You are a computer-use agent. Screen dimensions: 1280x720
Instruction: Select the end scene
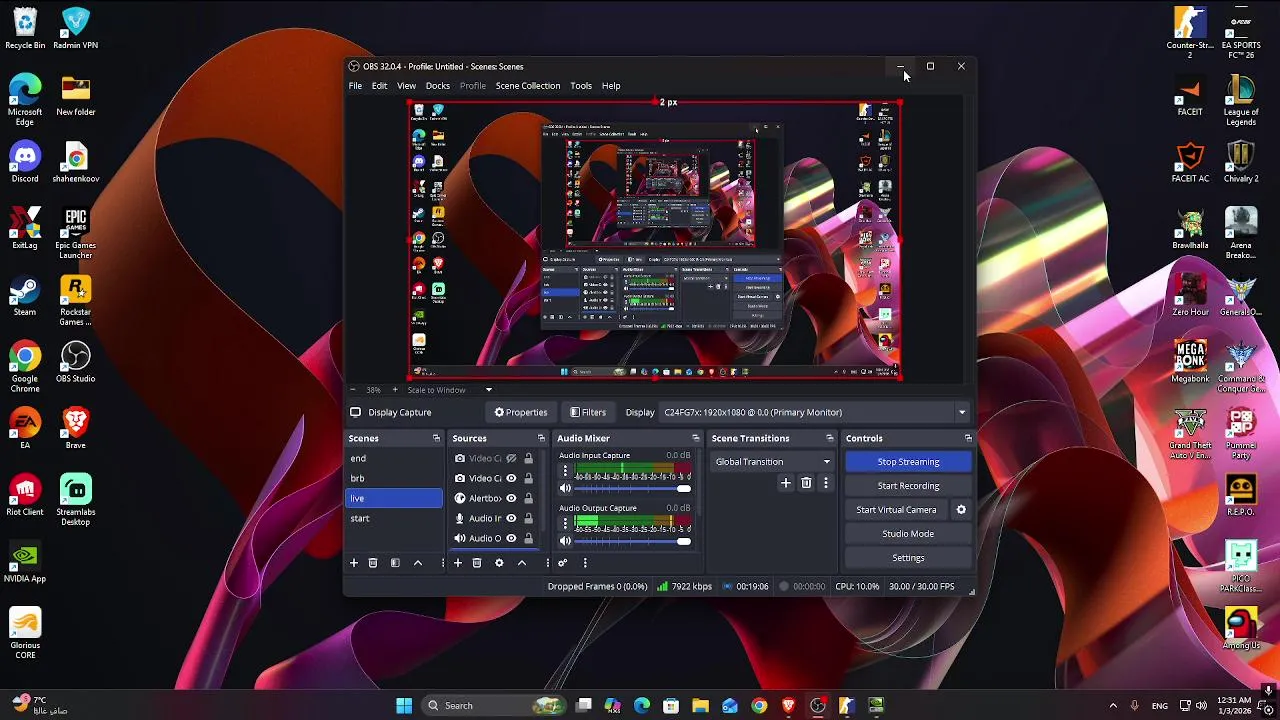tap(394, 458)
